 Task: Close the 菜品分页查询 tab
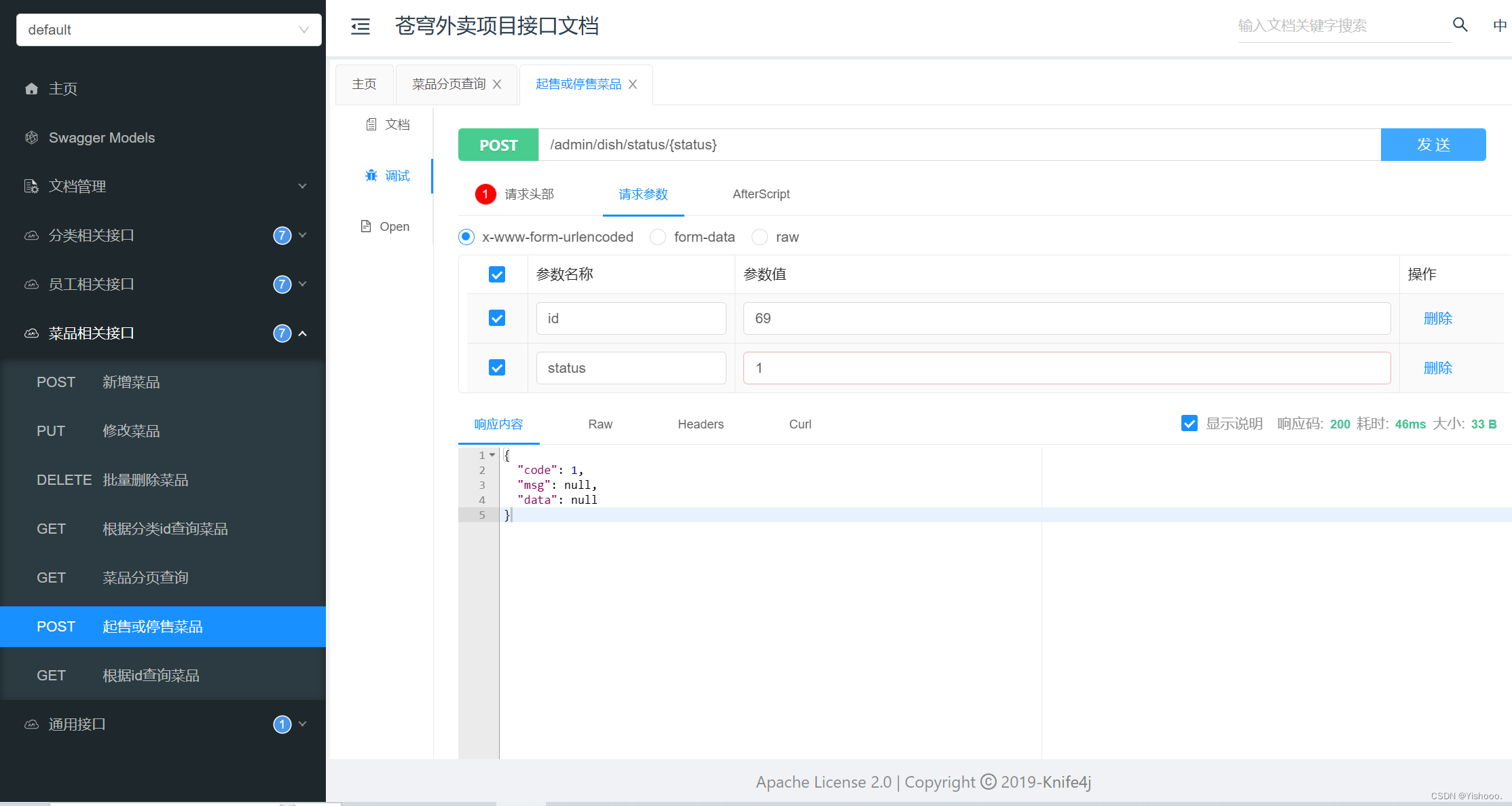coord(497,84)
